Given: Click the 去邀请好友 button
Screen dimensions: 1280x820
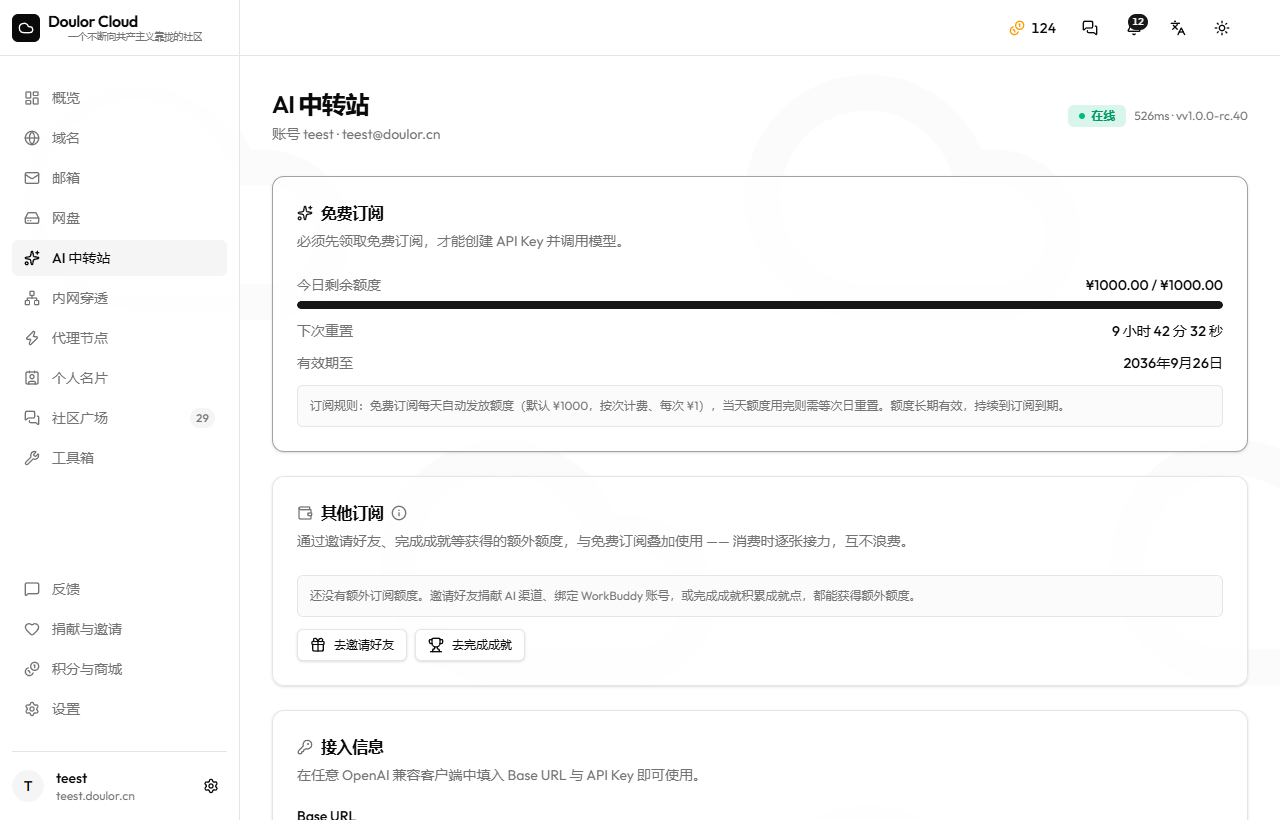Looking at the screenshot, I should pyautogui.click(x=352, y=645).
